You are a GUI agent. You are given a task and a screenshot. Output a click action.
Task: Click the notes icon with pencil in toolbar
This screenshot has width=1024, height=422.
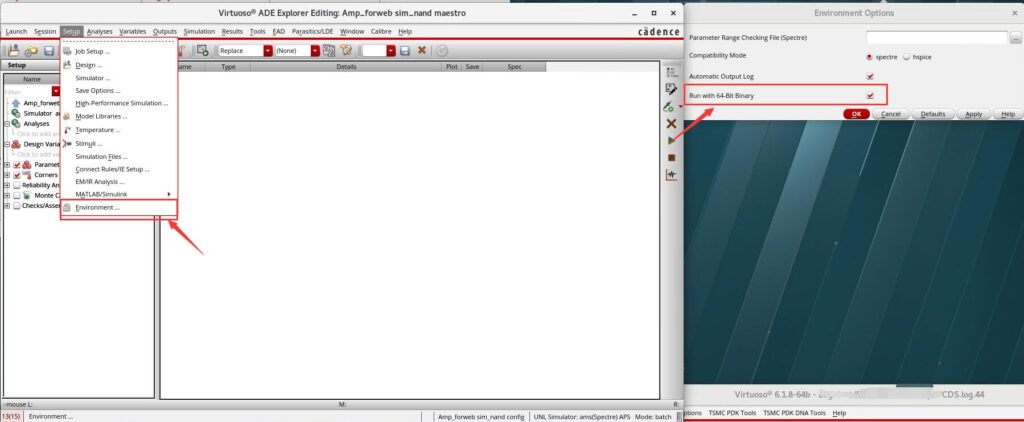point(346,50)
